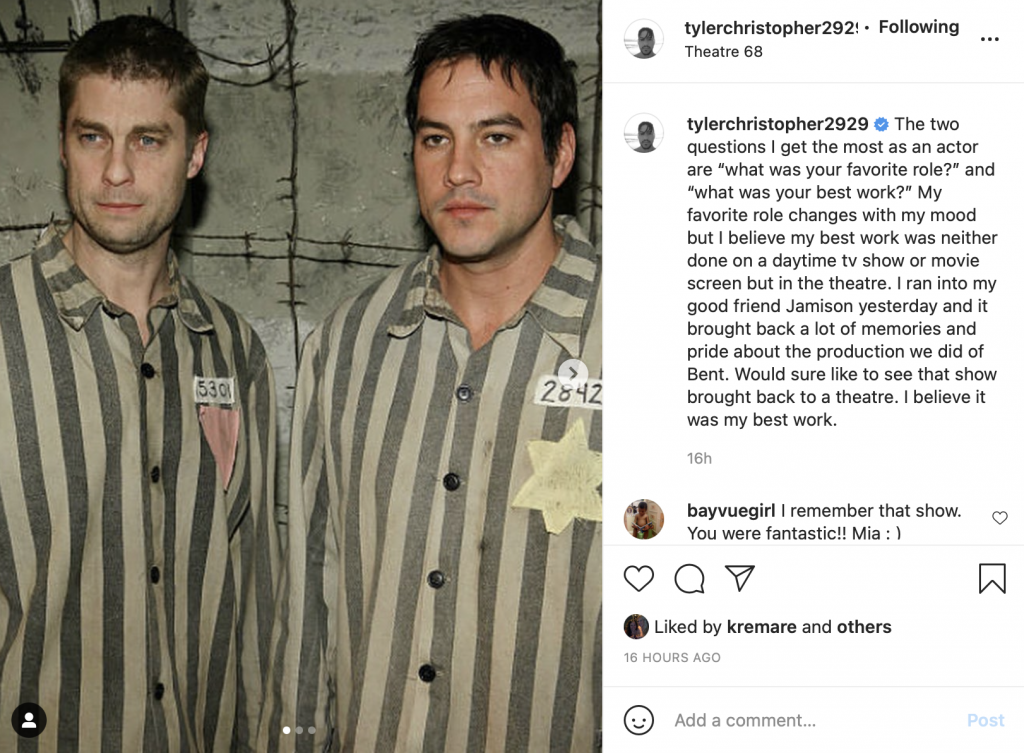Open bayvuegirl's profile avatar
1024x753 pixels.
point(645,520)
